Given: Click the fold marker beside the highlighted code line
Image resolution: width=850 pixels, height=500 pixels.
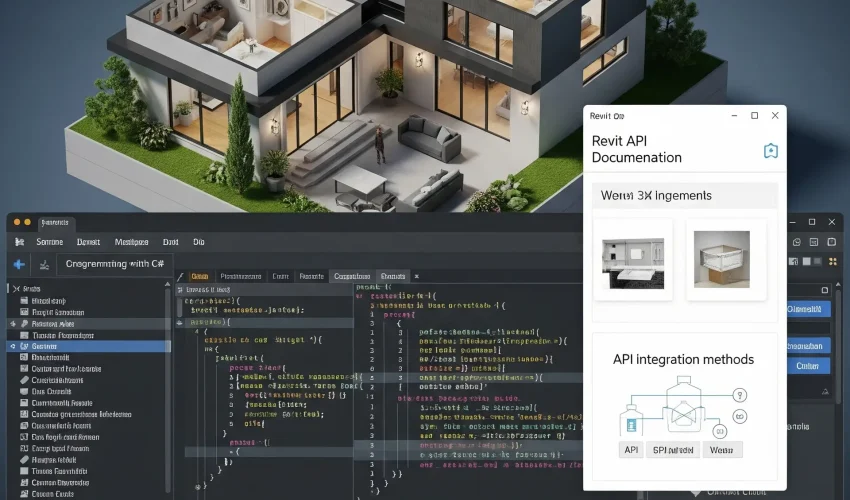Looking at the screenshot, I should coord(180,323).
